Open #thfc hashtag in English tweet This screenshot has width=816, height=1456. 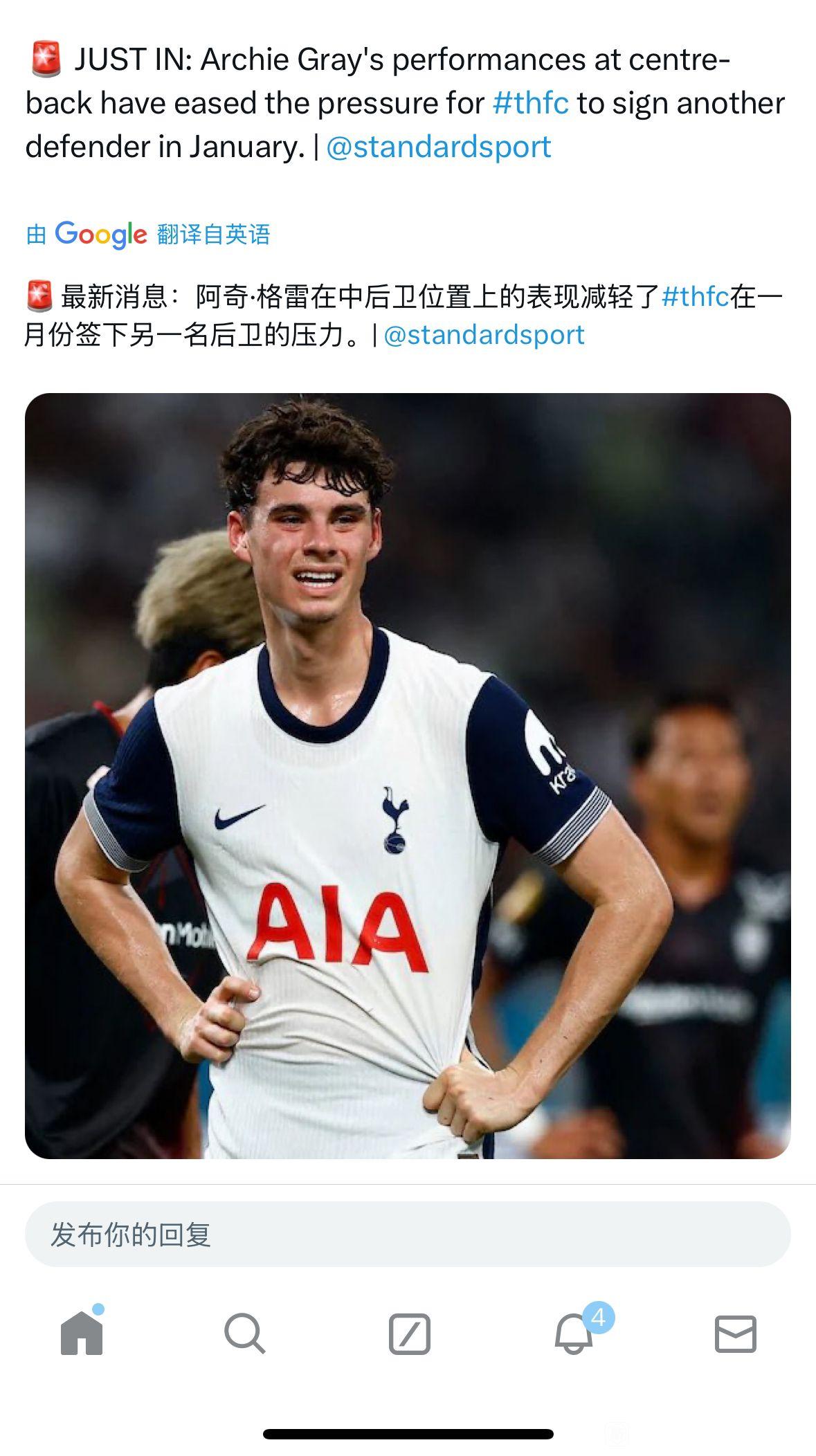(x=531, y=103)
